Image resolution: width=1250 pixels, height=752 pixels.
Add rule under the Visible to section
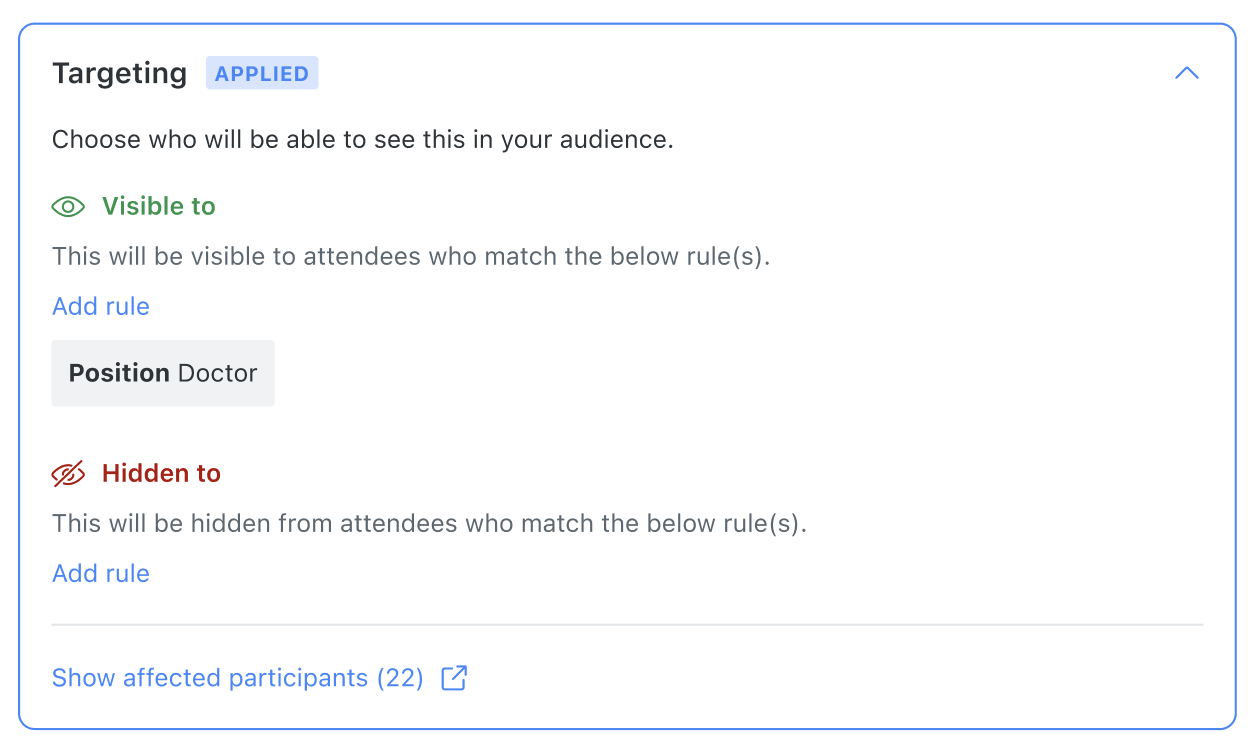tap(101, 306)
